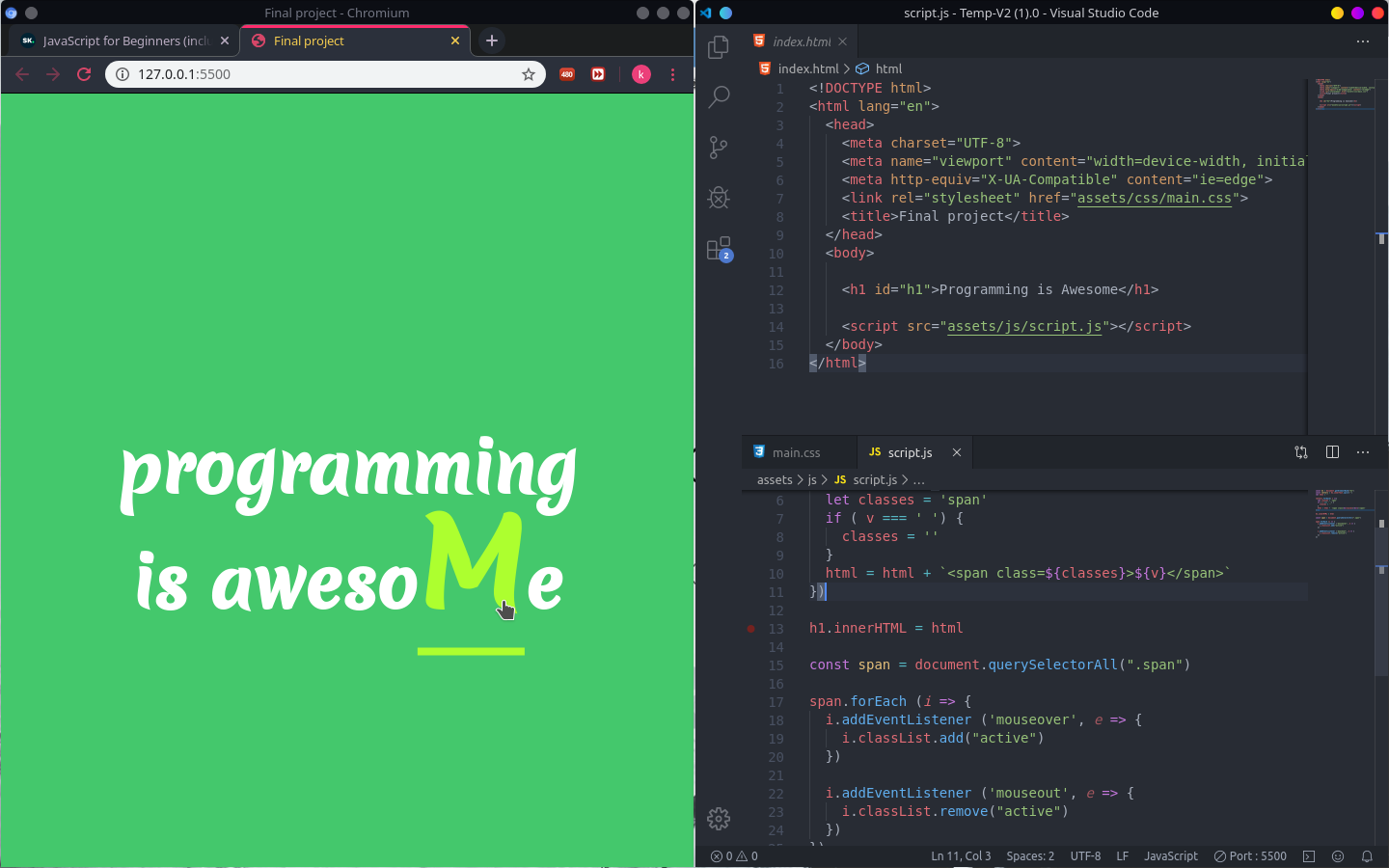
Task: Switch to the main.css tab
Action: point(799,452)
